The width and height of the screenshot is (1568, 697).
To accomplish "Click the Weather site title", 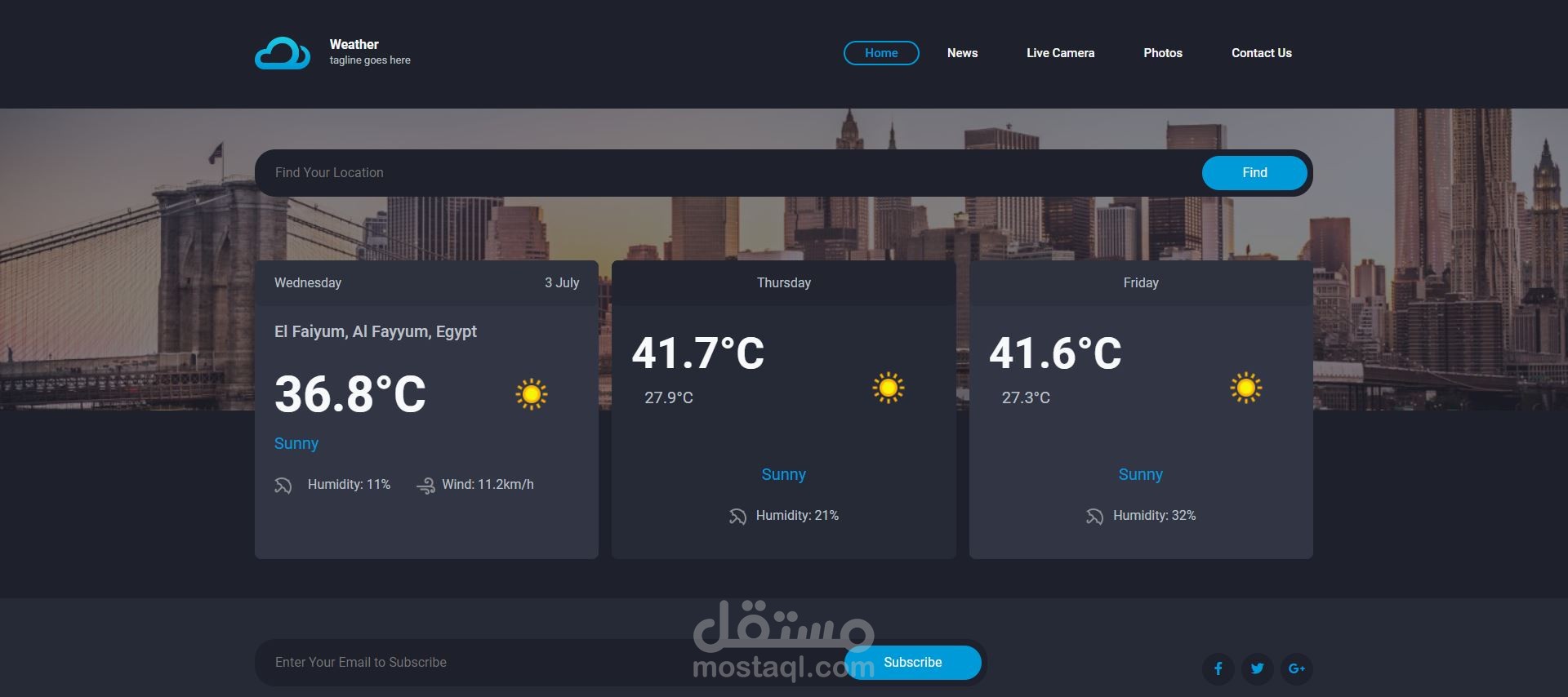I will point(354,44).
